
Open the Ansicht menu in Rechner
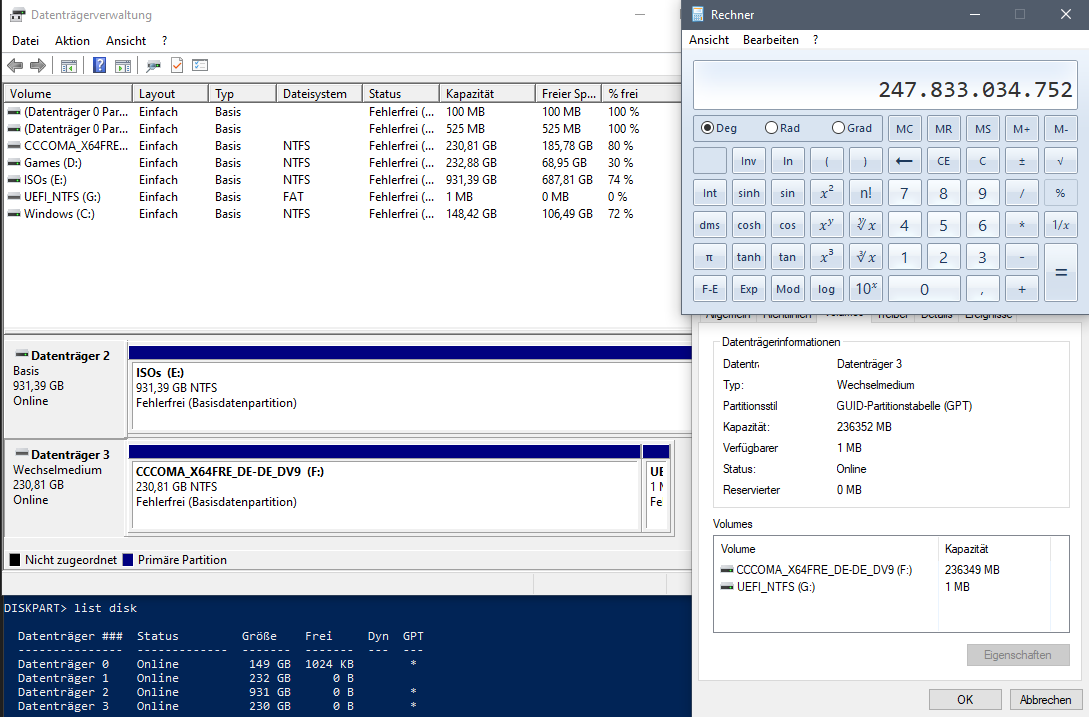click(x=709, y=40)
